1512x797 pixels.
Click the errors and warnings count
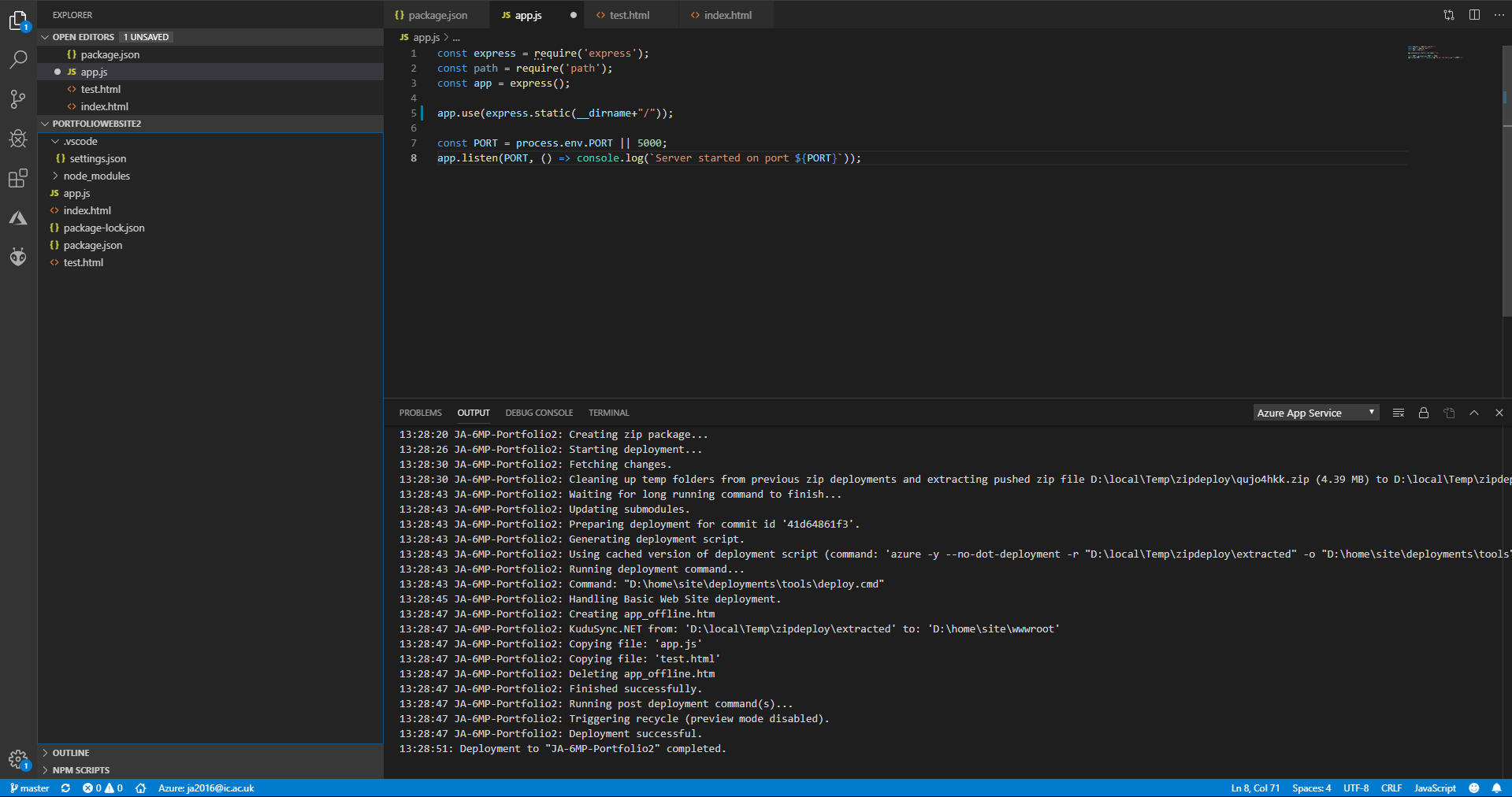[102, 788]
